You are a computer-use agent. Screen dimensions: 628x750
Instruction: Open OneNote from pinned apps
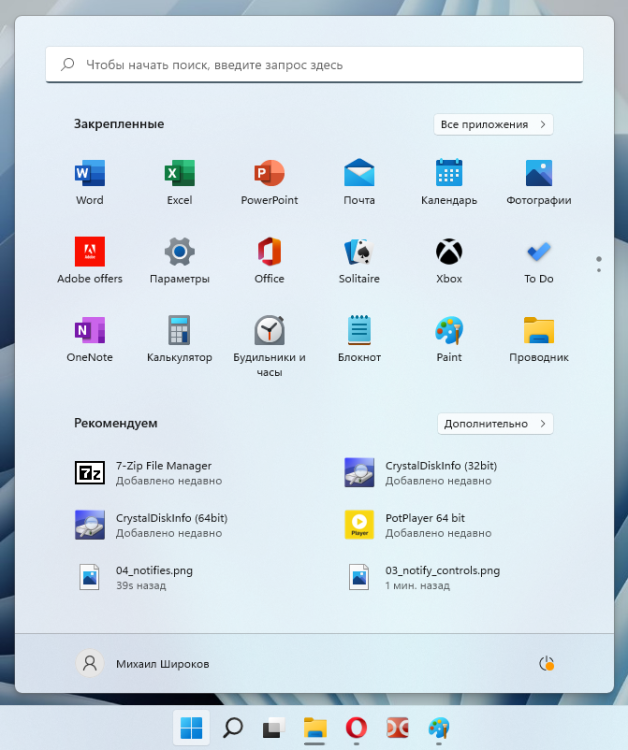coord(89,339)
